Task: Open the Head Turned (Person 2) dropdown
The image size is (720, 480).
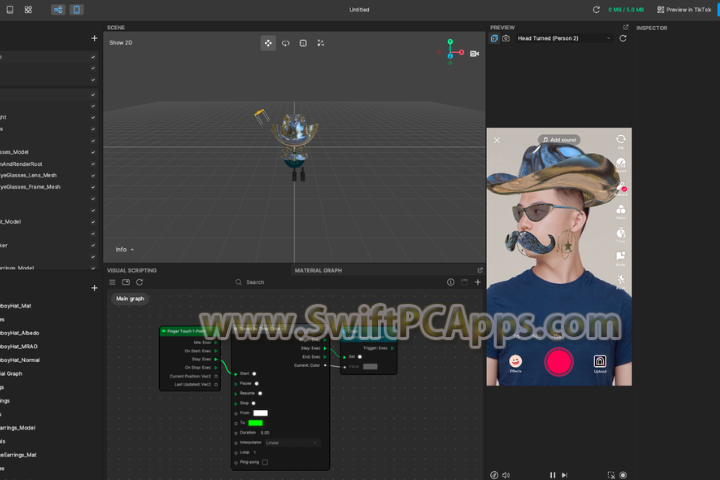Action: click(x=565, y=39)
